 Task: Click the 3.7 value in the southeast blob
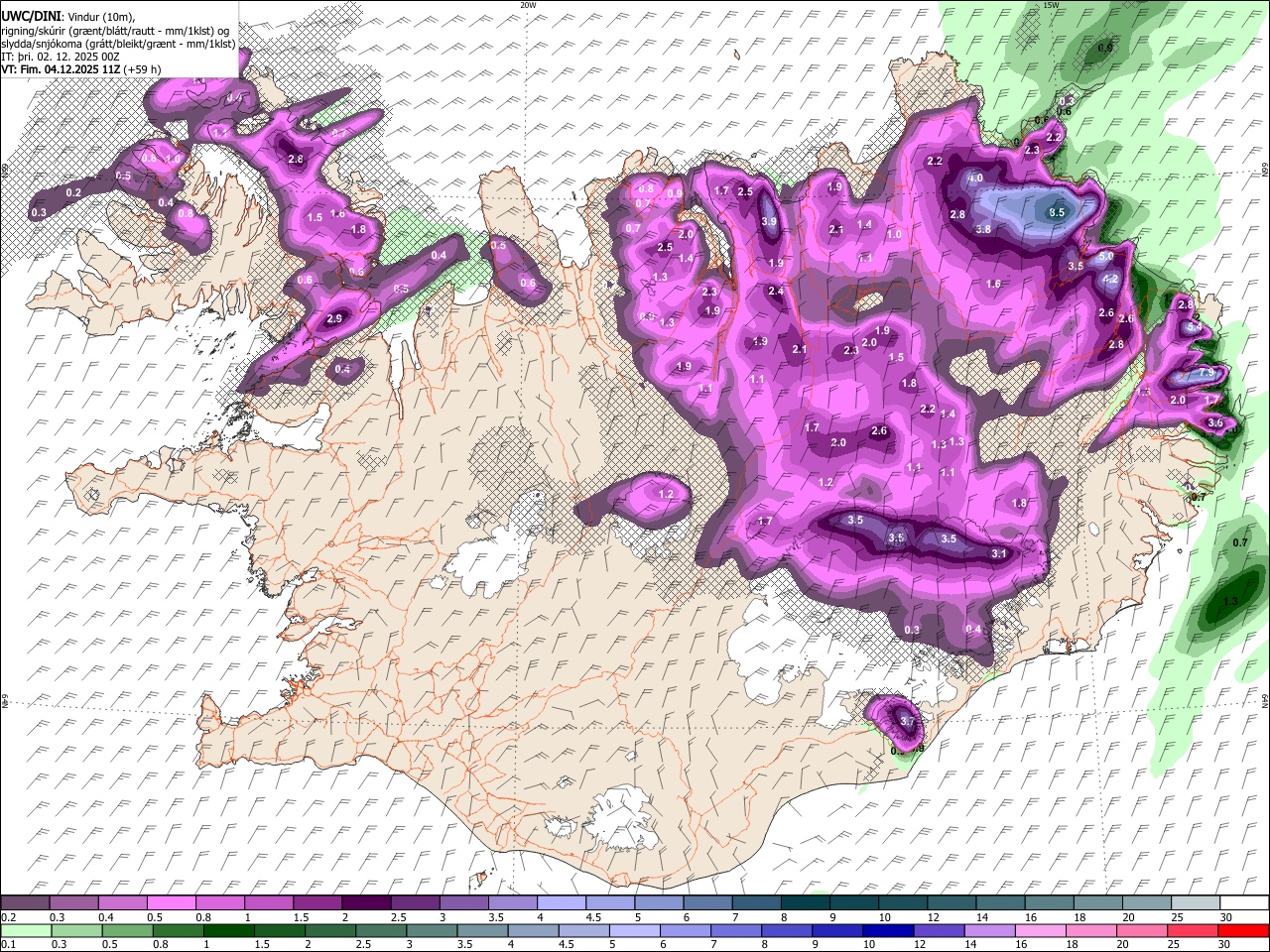[x=907, y=721]
